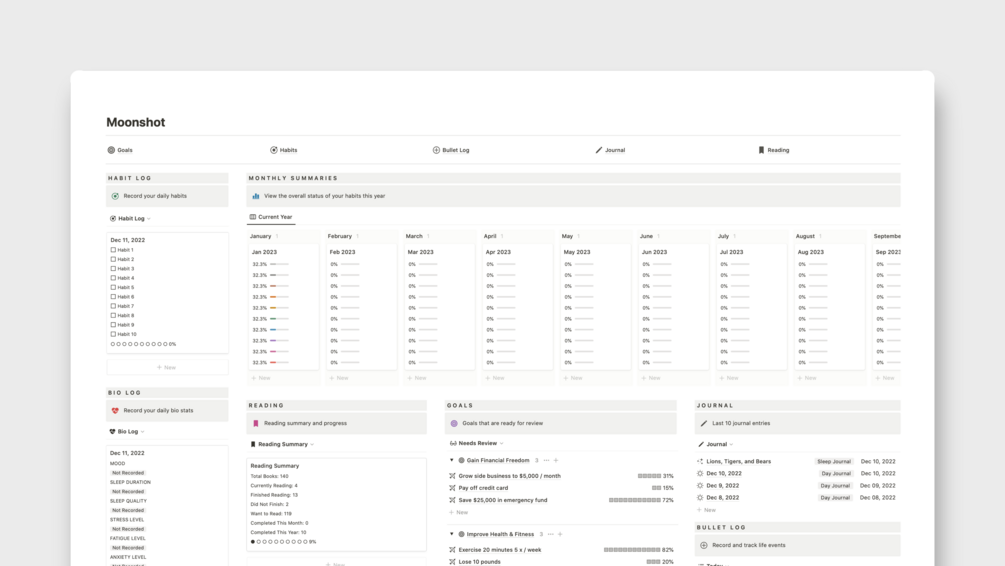Click the Current Year table icon
The width and height of the screenshot is (1005, 566).
253,217
